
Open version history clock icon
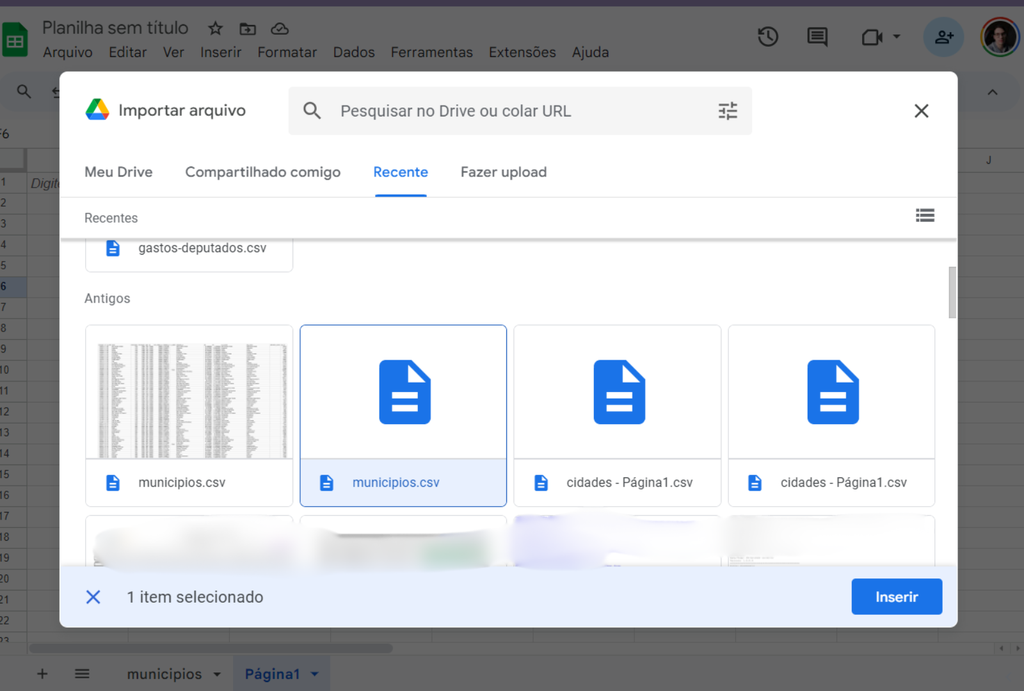pyautogui.click(x=767, y=37)
